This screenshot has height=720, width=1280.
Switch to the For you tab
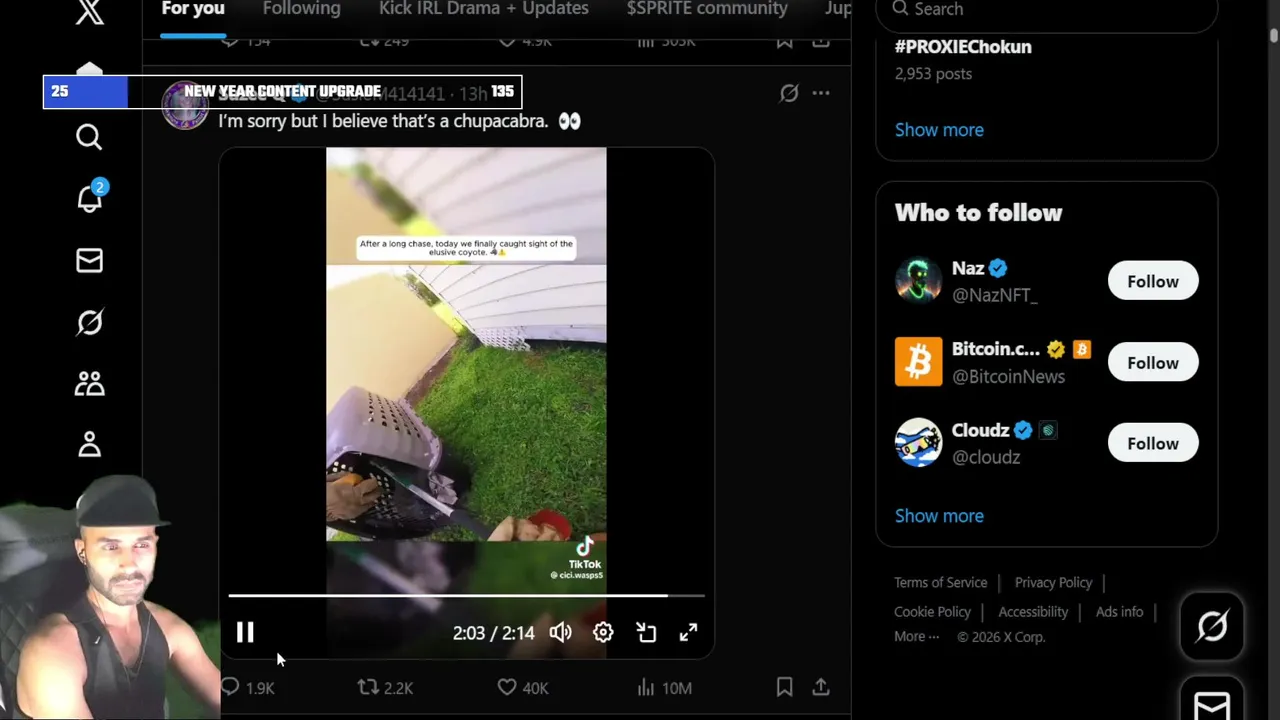193,10
